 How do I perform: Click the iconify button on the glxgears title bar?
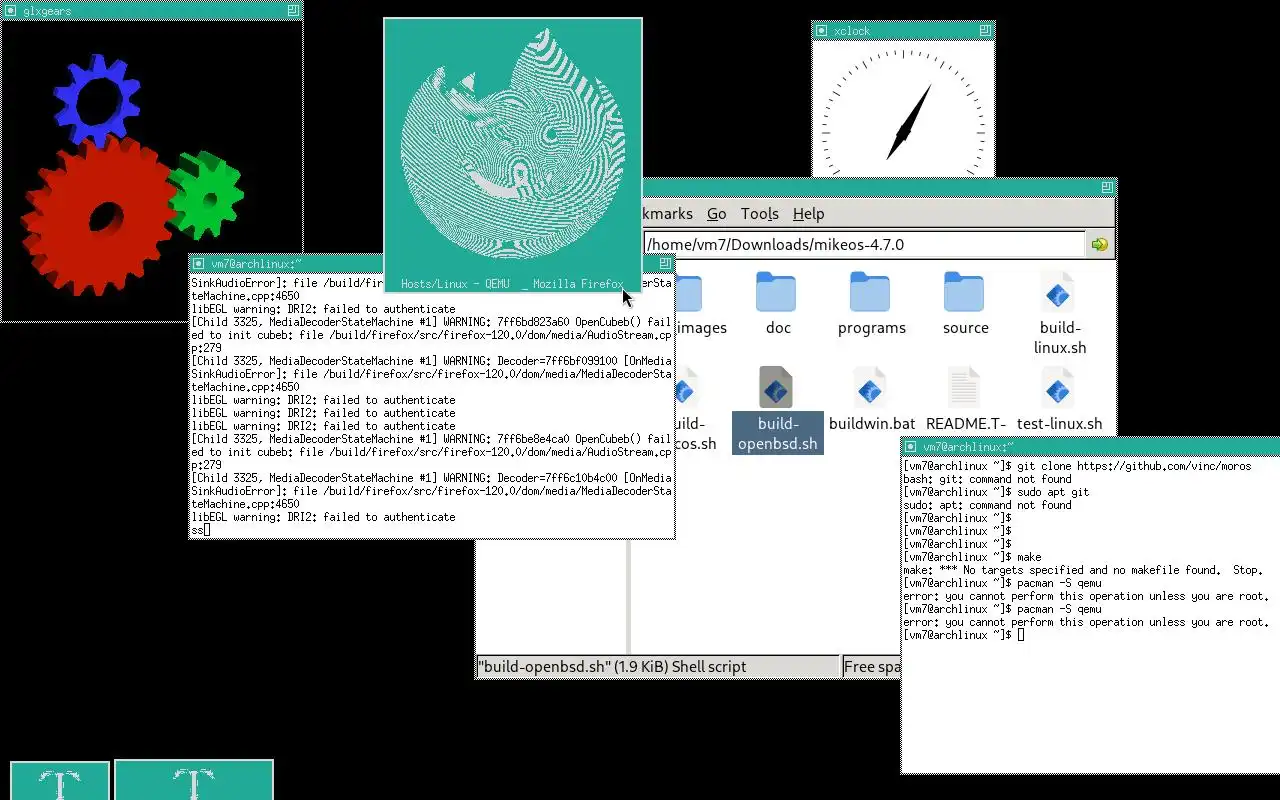coord(11,10)
